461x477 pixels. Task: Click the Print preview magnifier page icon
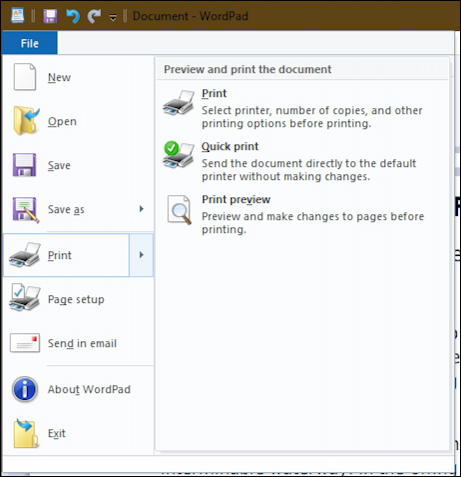(x=179, y=210)
